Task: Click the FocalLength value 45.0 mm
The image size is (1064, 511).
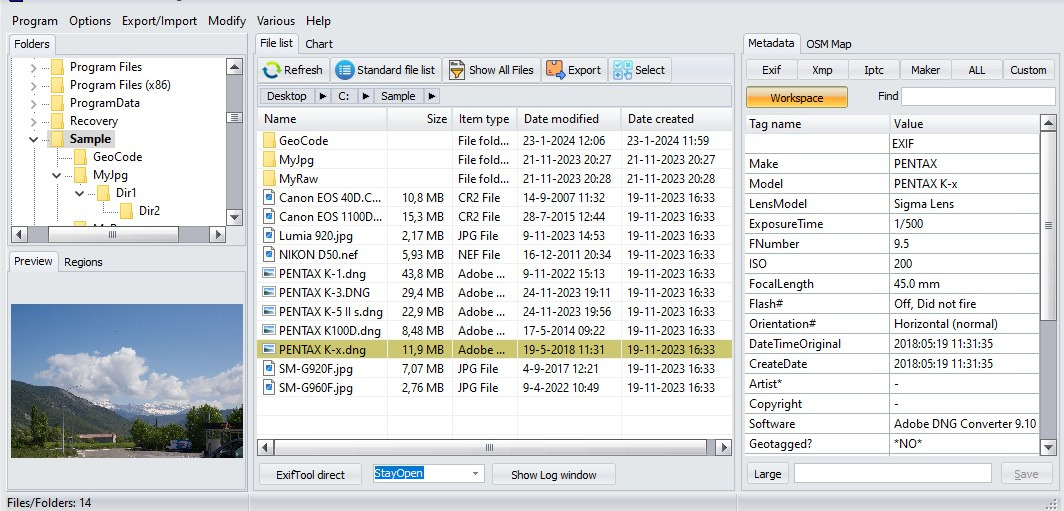Action: [x=917, y=284]
